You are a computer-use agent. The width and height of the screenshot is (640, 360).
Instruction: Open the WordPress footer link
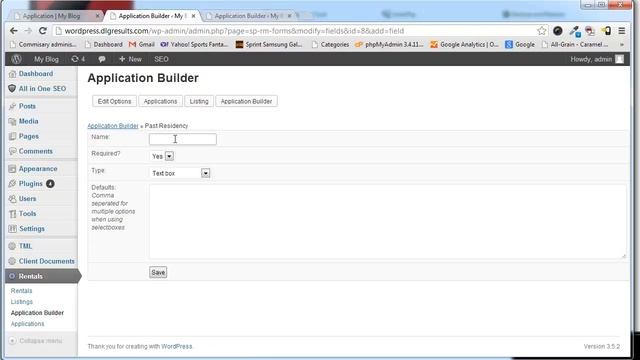tap(176, 346)
